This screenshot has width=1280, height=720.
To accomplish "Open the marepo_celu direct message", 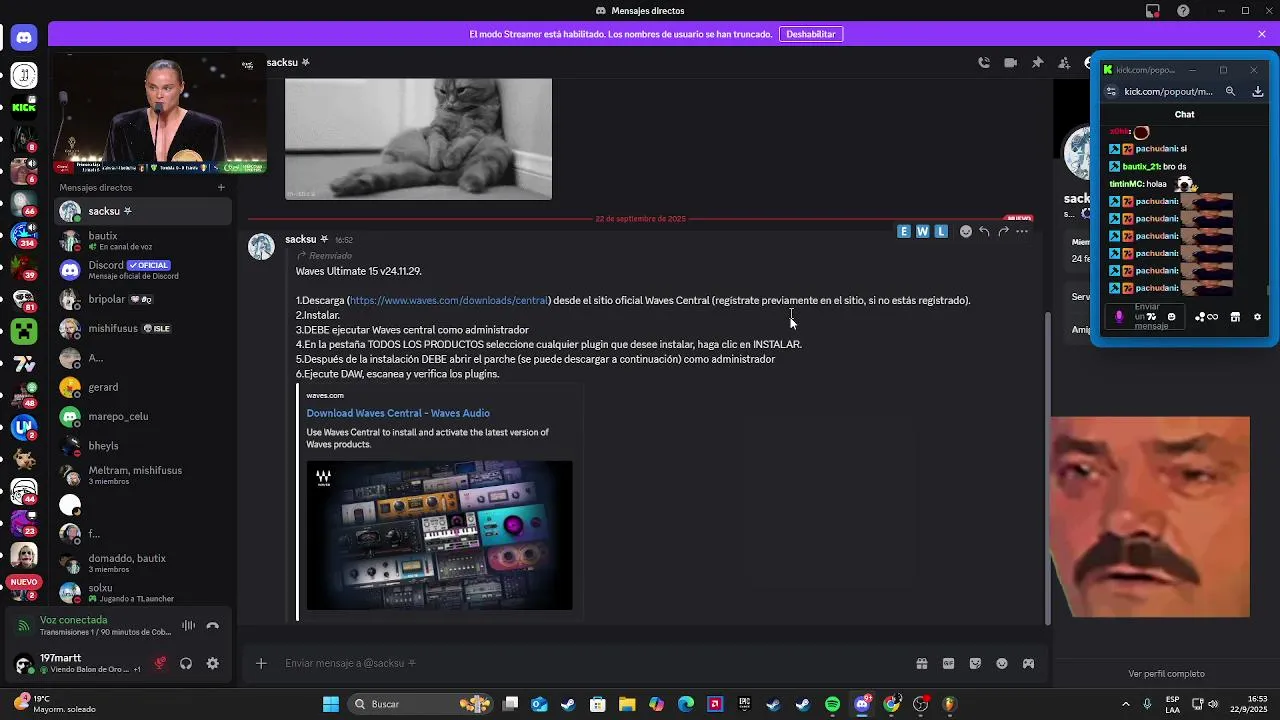I will [144, 416].
